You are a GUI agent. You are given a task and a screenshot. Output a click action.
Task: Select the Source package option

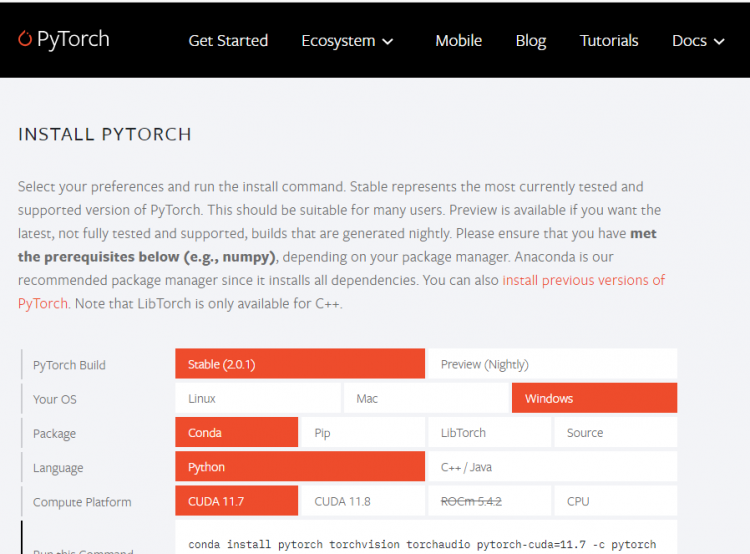(x=614, y=433)
